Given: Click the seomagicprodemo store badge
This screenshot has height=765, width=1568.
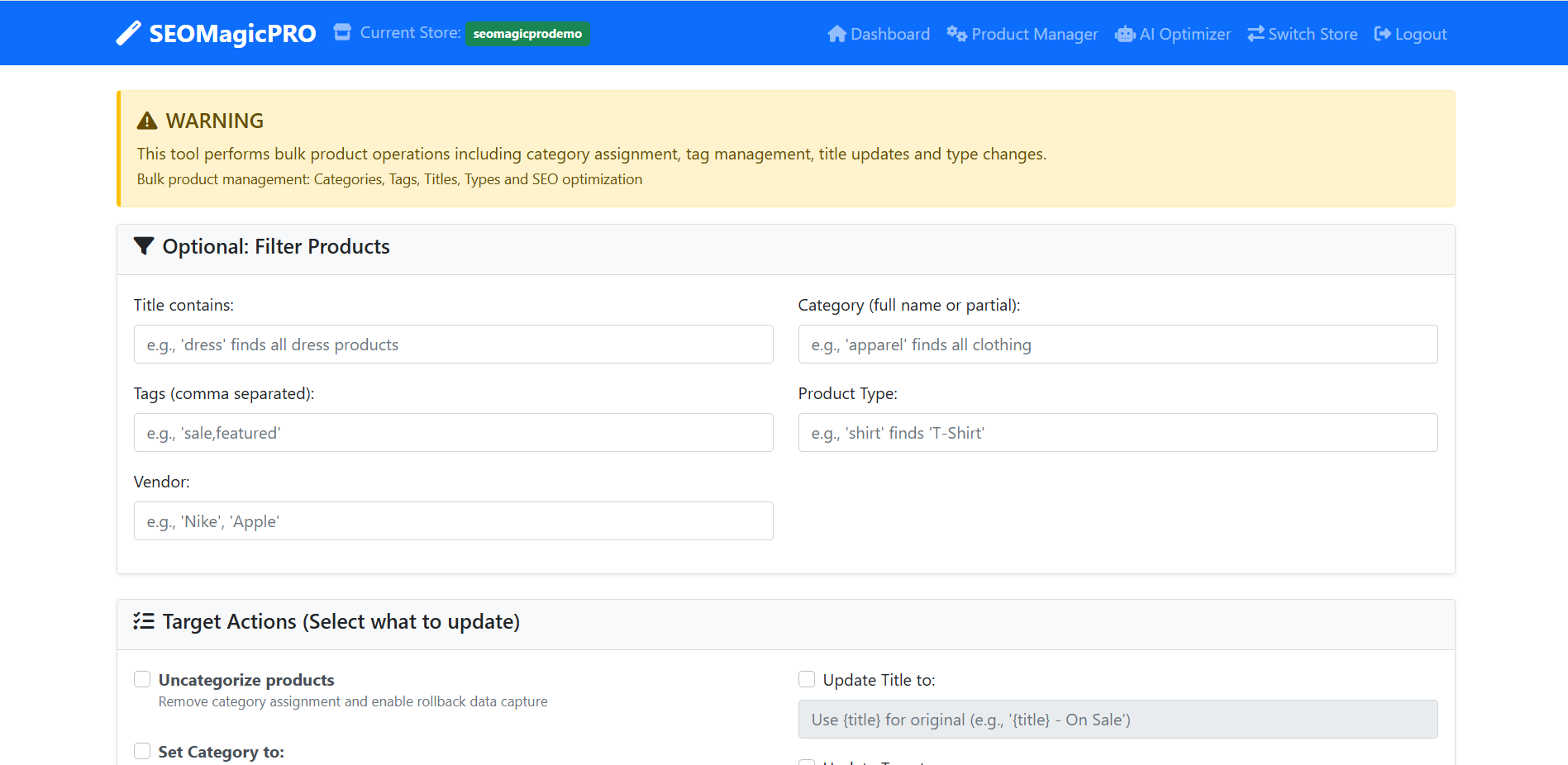Looking at the screenshot, I should tap(527, 34).
